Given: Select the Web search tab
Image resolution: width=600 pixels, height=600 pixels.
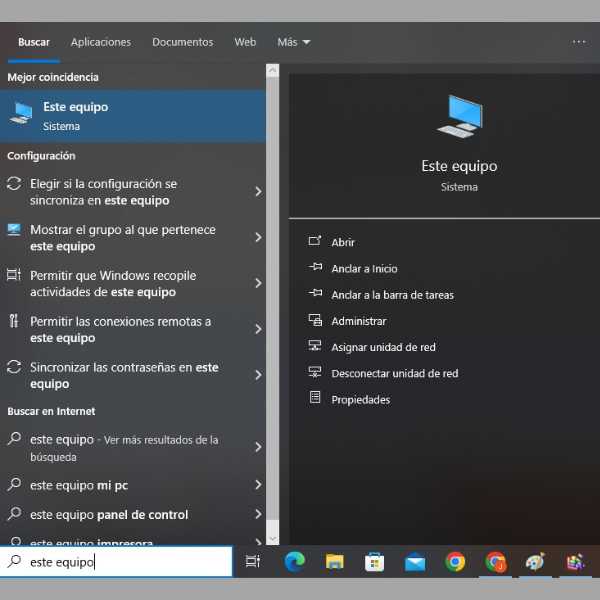Looking at the screenshot, I should pos(245,42).
